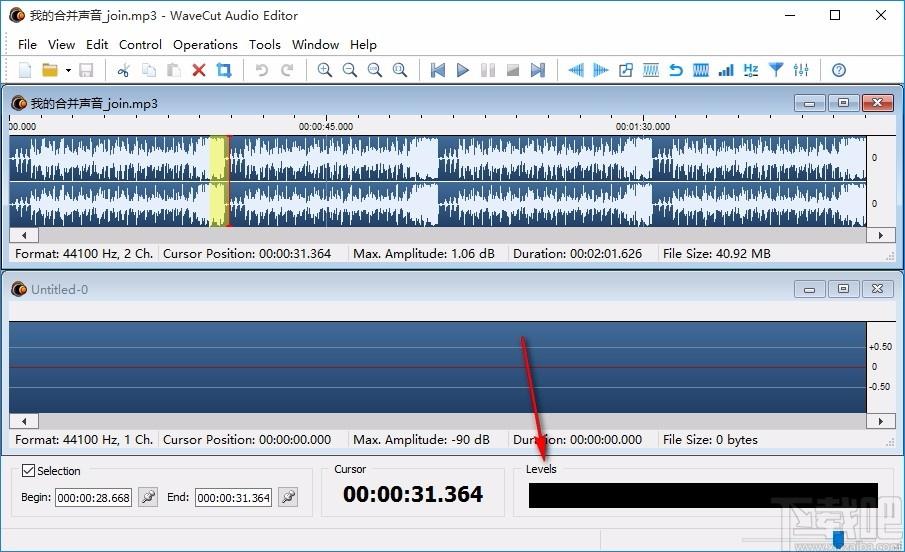Image resolution: width=905 pixels, height=552 pixels.
Task: Click the resize effect toolbar icon
Action: [626, 70]
